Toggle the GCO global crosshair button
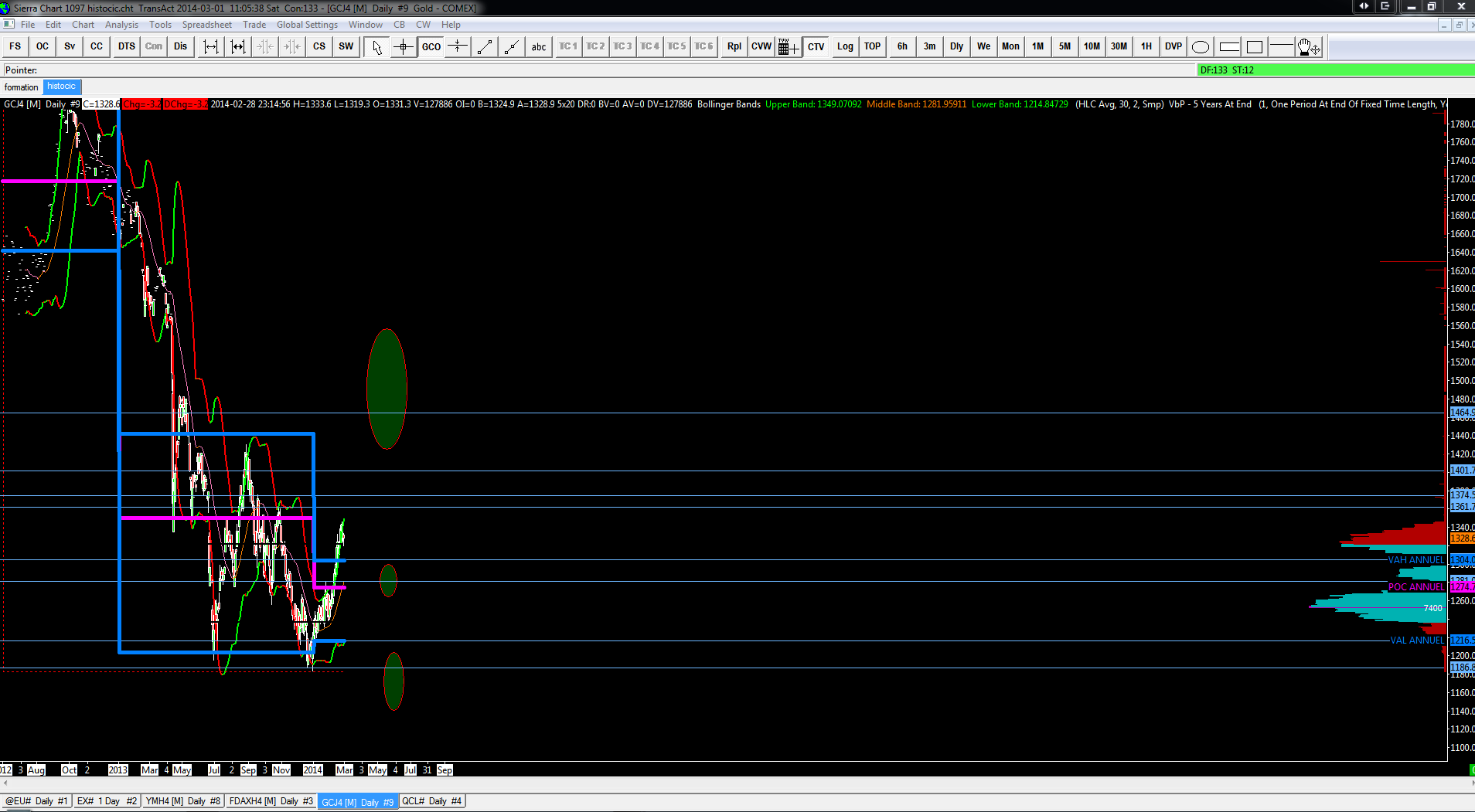This screenshot has height=812, width=1475. click(431, 46)
